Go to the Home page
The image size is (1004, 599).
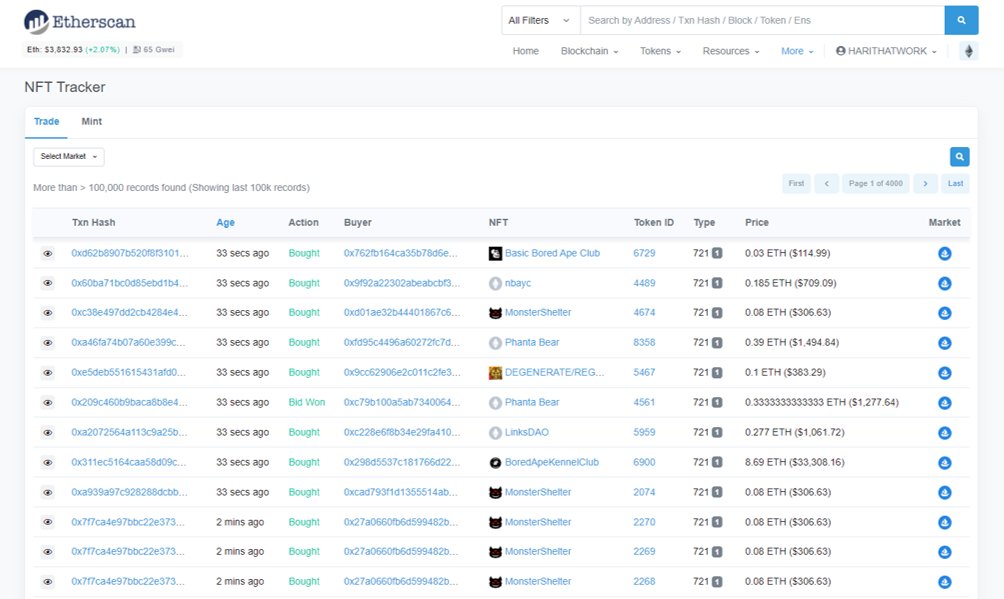coord(526,51)
